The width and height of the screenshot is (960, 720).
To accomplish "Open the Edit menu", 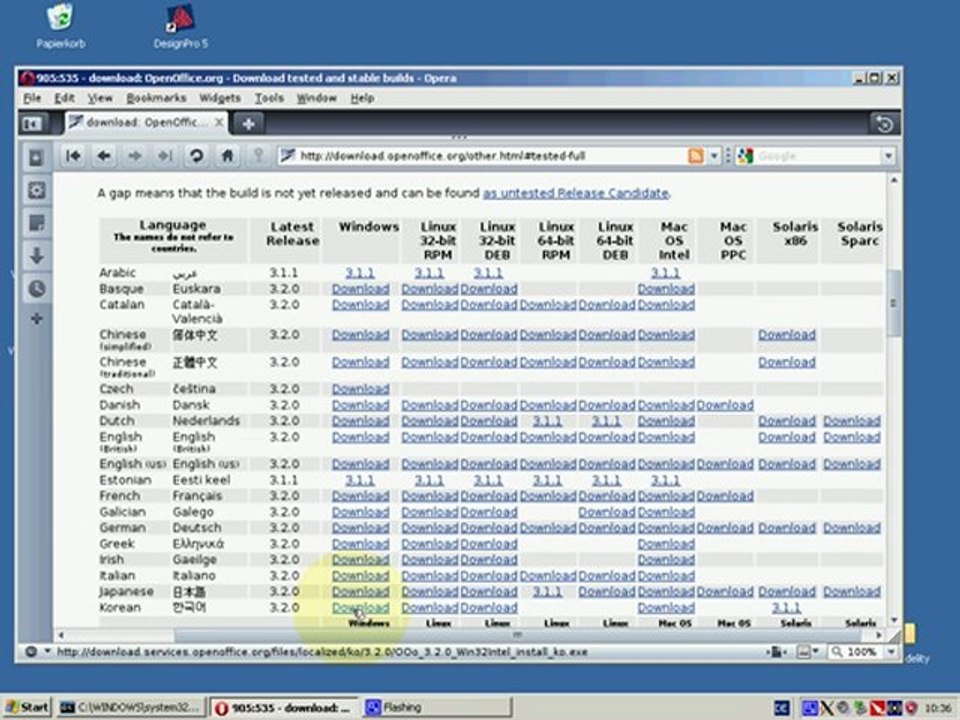I will tap(64, 98).
